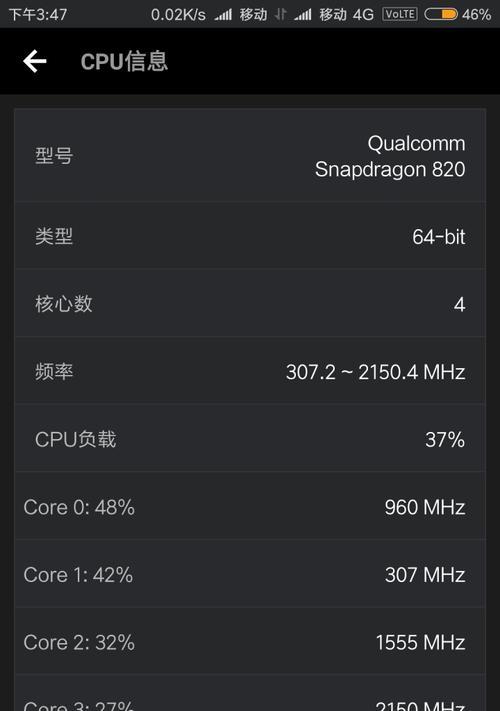The height and width of the screenshot is (711, 500).
Task: Tap the second signal strength icon
Action: [x=302, y=15]
